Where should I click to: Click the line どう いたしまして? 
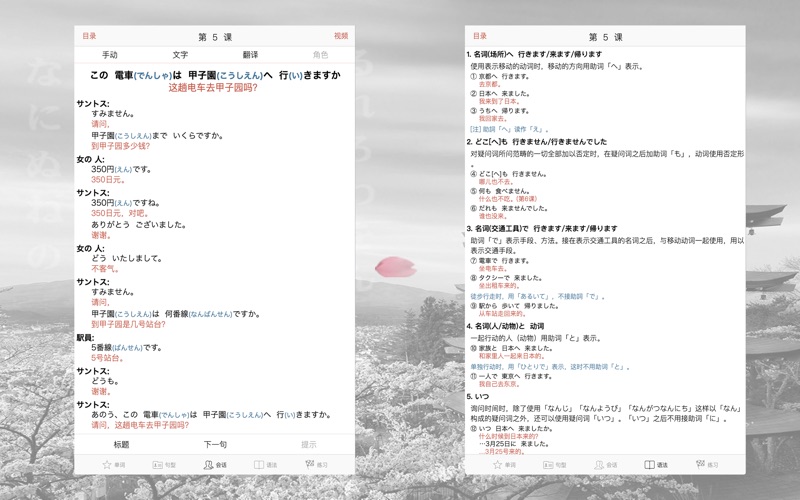point(127,259)
